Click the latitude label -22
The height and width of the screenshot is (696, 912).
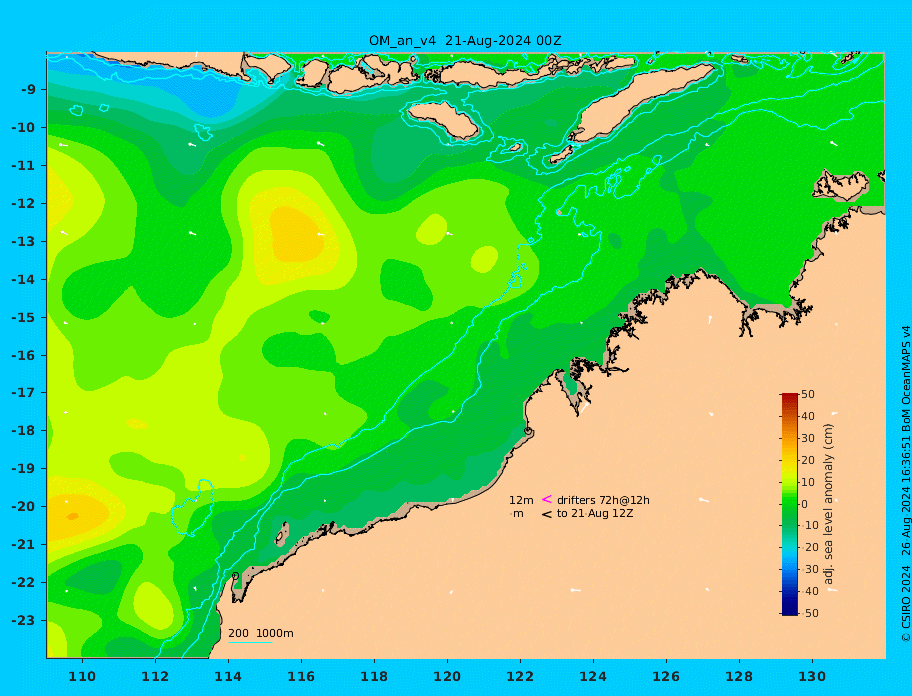[x=24, y=583]
